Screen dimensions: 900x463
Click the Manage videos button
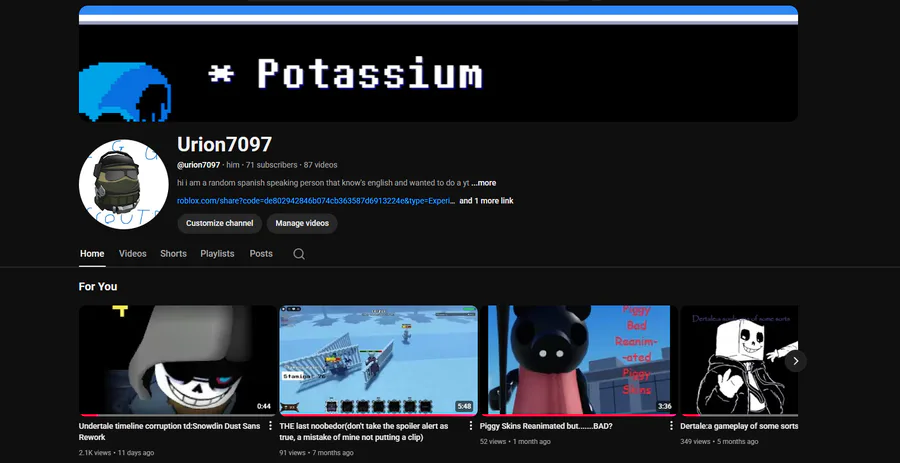coord(302,223)
